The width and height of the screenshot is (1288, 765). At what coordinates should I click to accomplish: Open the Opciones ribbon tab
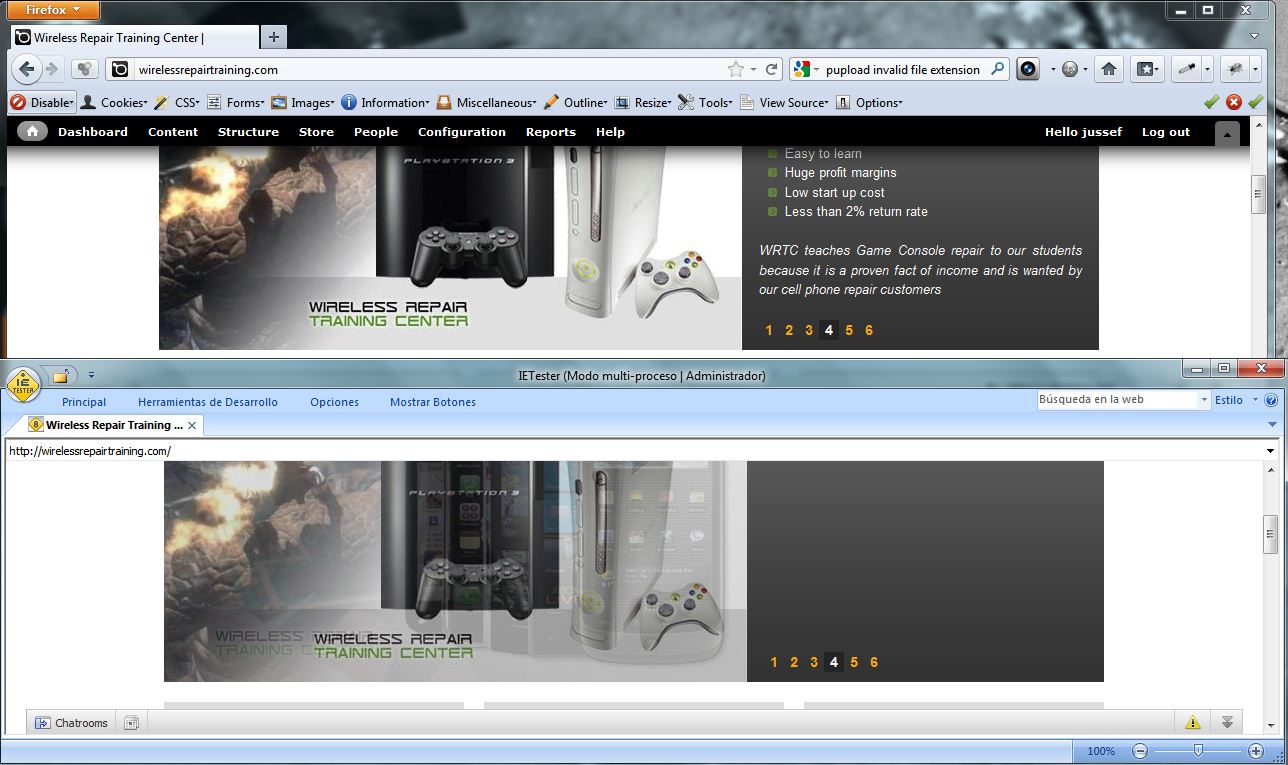(334, 402)
